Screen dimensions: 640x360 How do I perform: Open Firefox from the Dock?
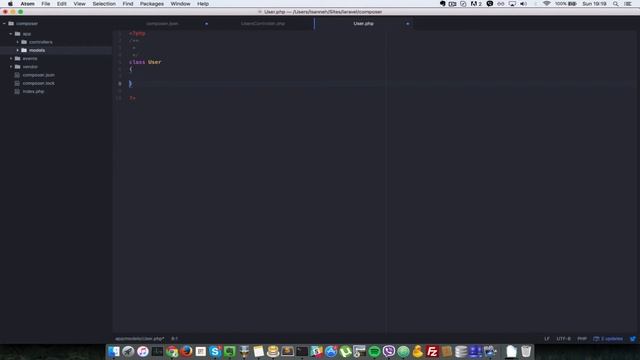[x=186, y=351]
